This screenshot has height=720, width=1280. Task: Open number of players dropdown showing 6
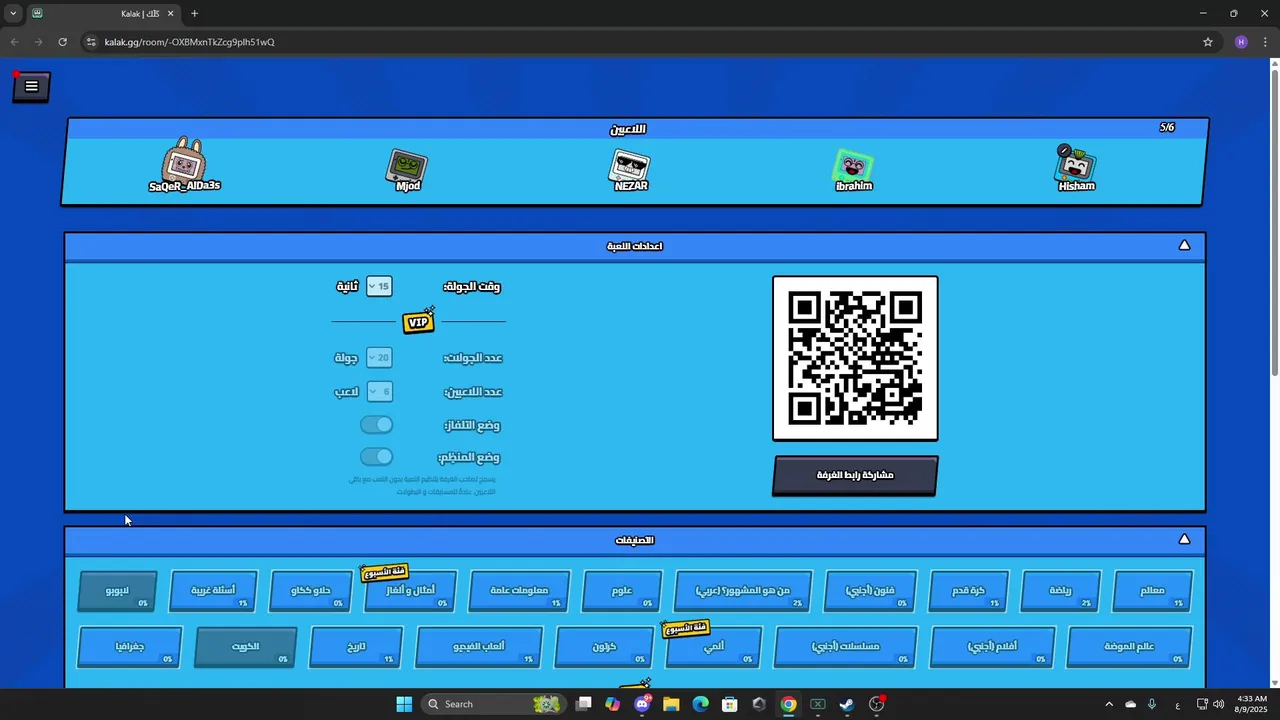pyautogui.click(x=379, y=391)
